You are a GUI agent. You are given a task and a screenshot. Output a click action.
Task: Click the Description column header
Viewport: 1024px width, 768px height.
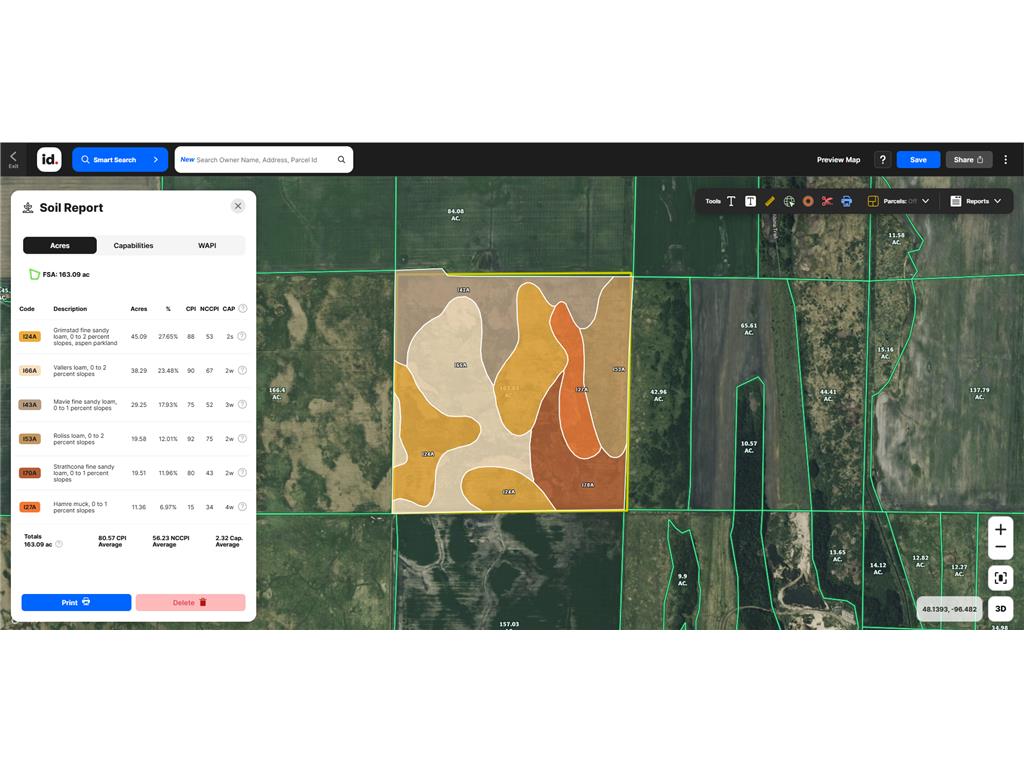point(70,309)
